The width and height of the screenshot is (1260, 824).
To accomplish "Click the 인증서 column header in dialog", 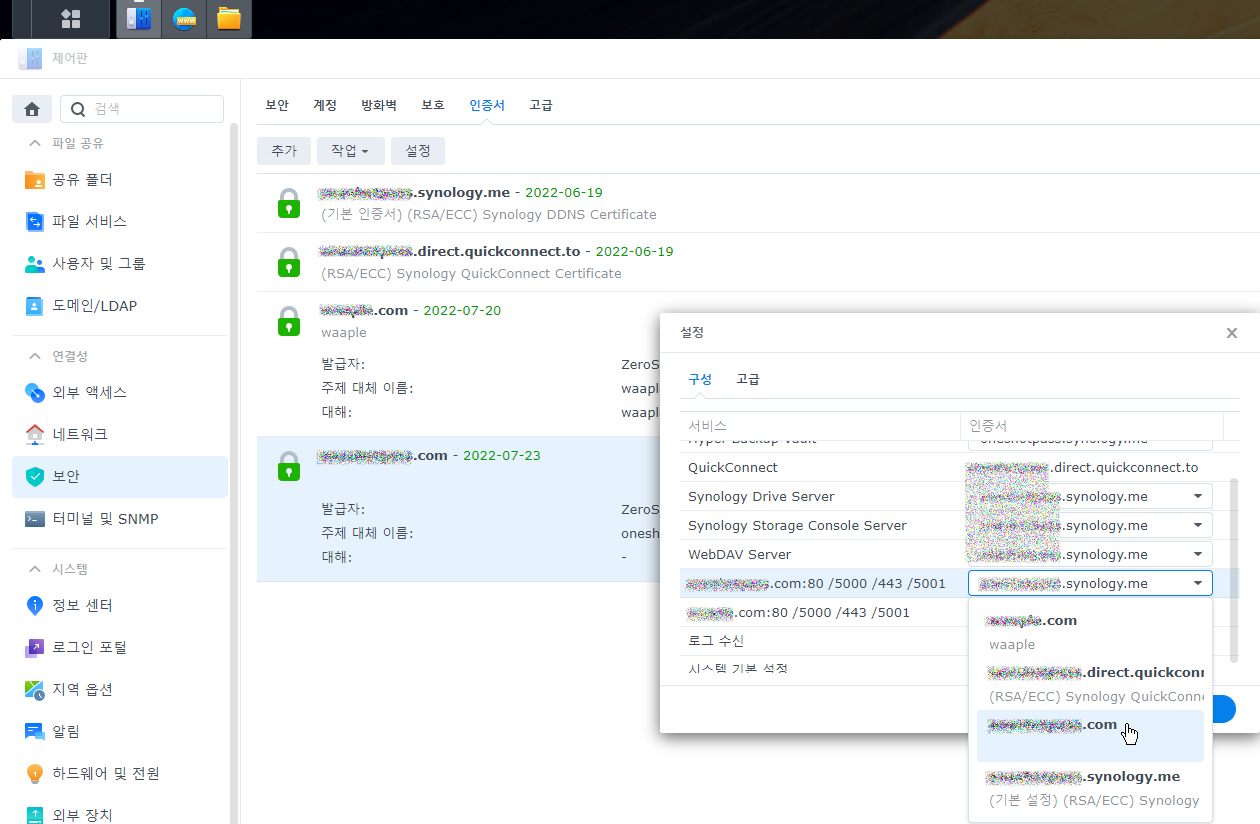I will click(x=1092, y=426).
